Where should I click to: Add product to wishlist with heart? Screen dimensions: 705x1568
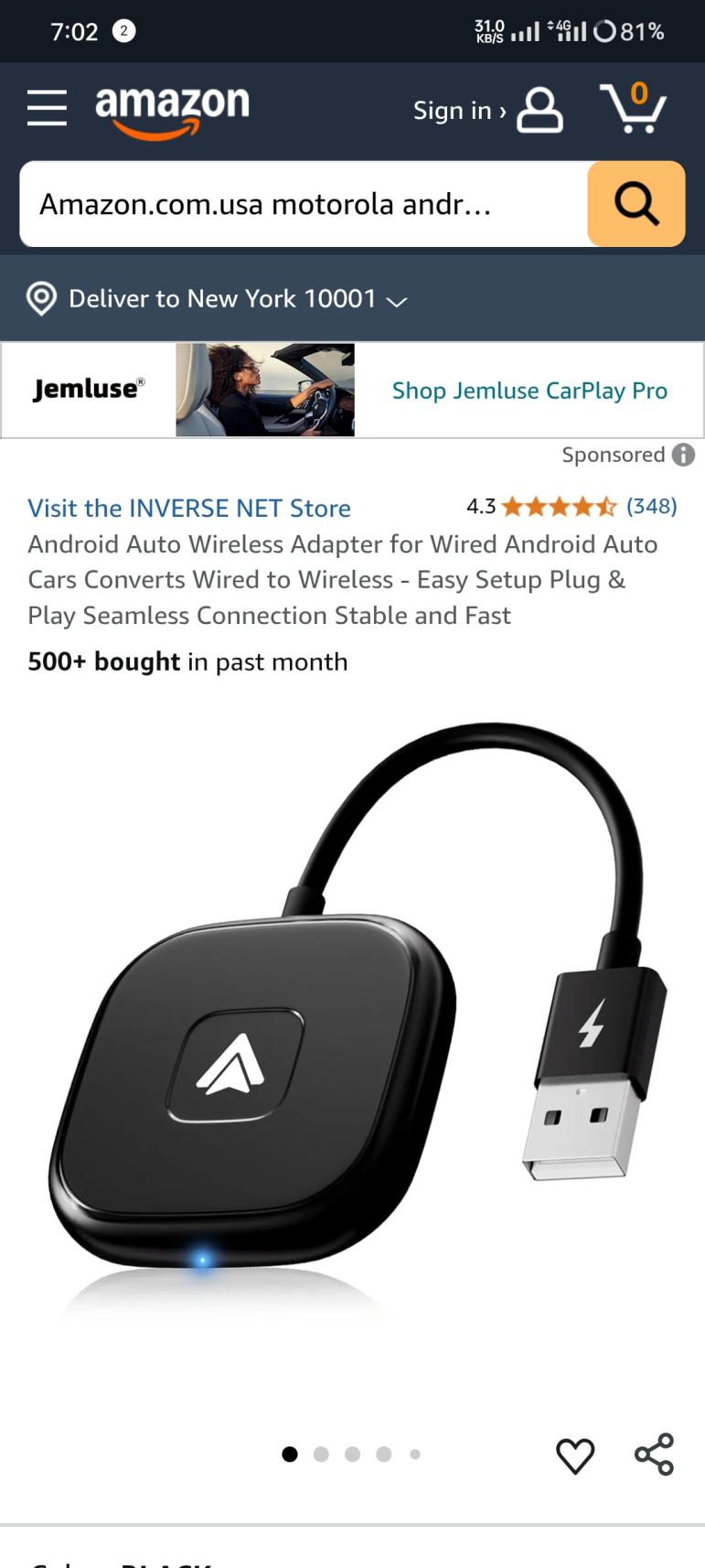575,1455
